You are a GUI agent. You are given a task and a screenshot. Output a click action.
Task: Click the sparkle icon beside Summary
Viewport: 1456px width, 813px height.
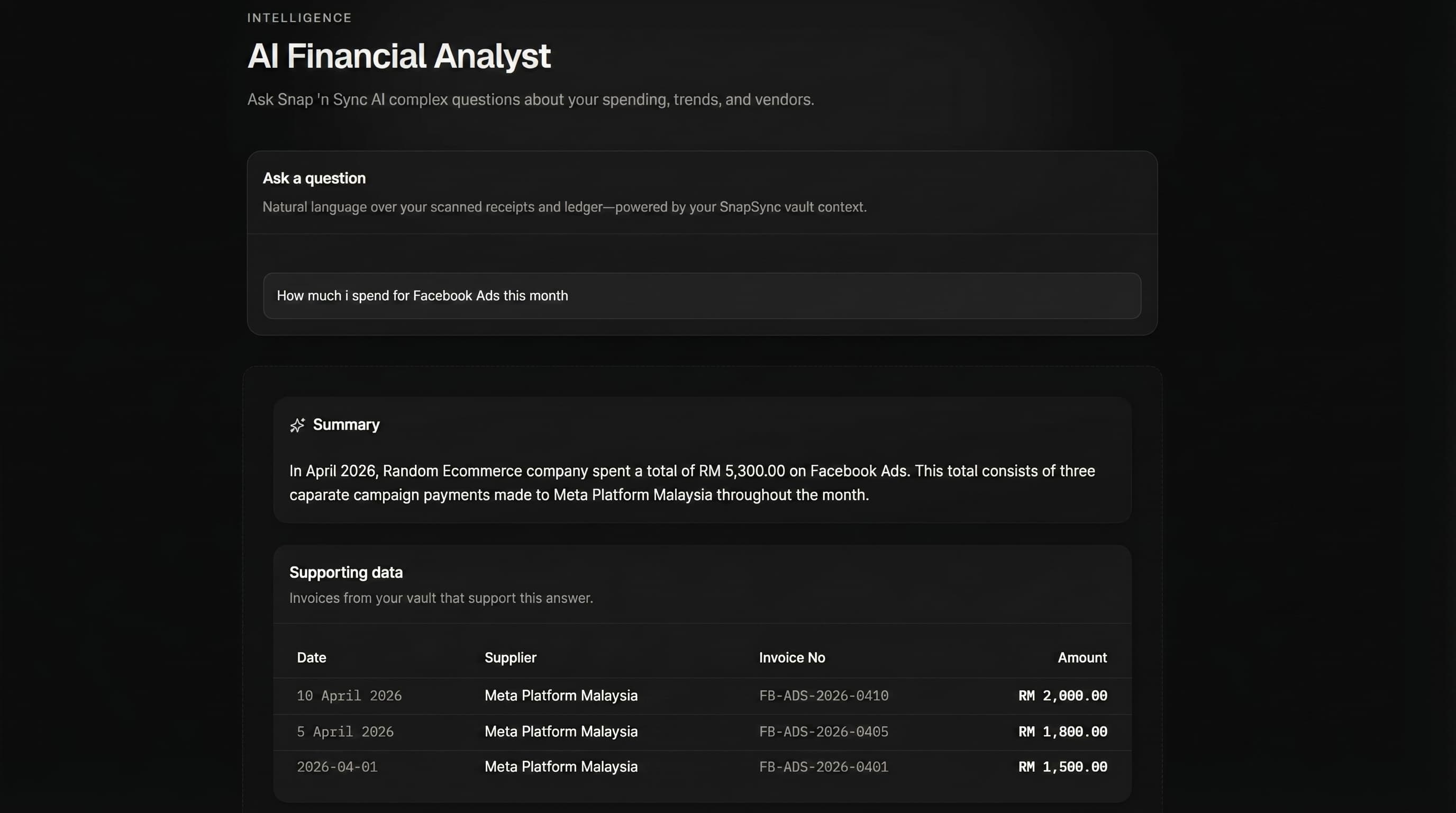pyautogui.click(x=298, y=425)
